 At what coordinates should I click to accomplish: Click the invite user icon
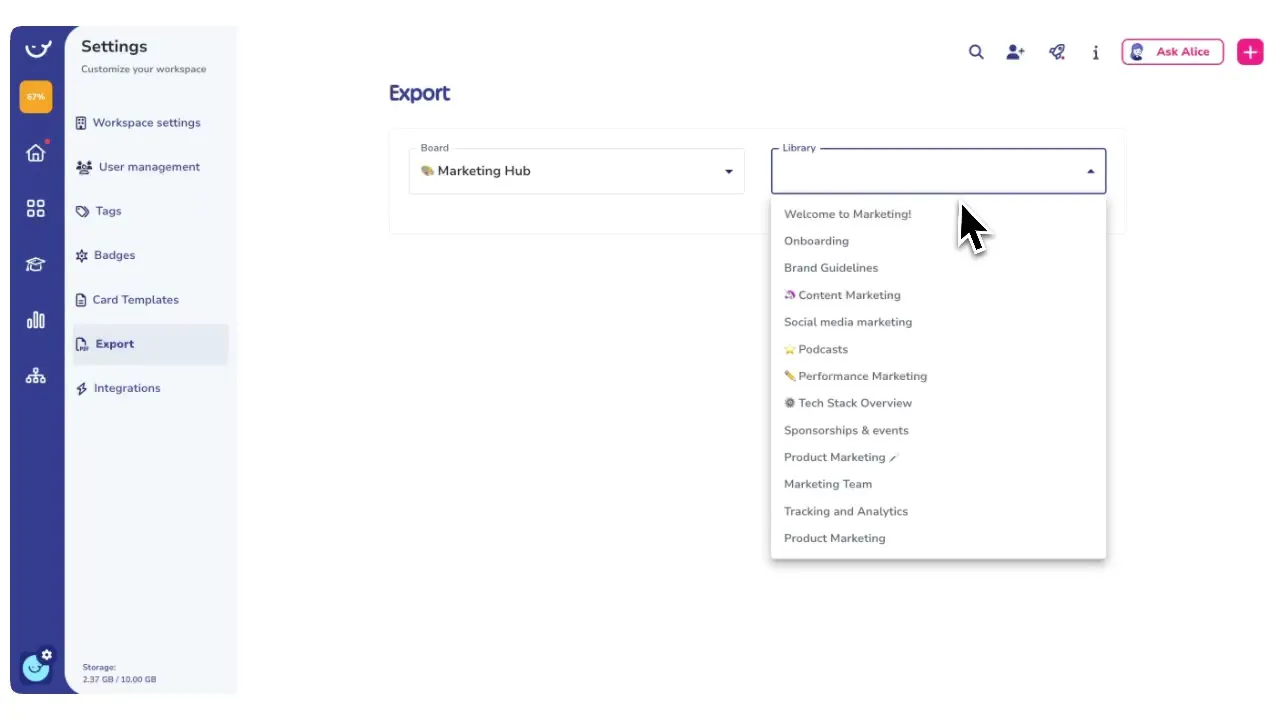click(x=1016, y=52)
